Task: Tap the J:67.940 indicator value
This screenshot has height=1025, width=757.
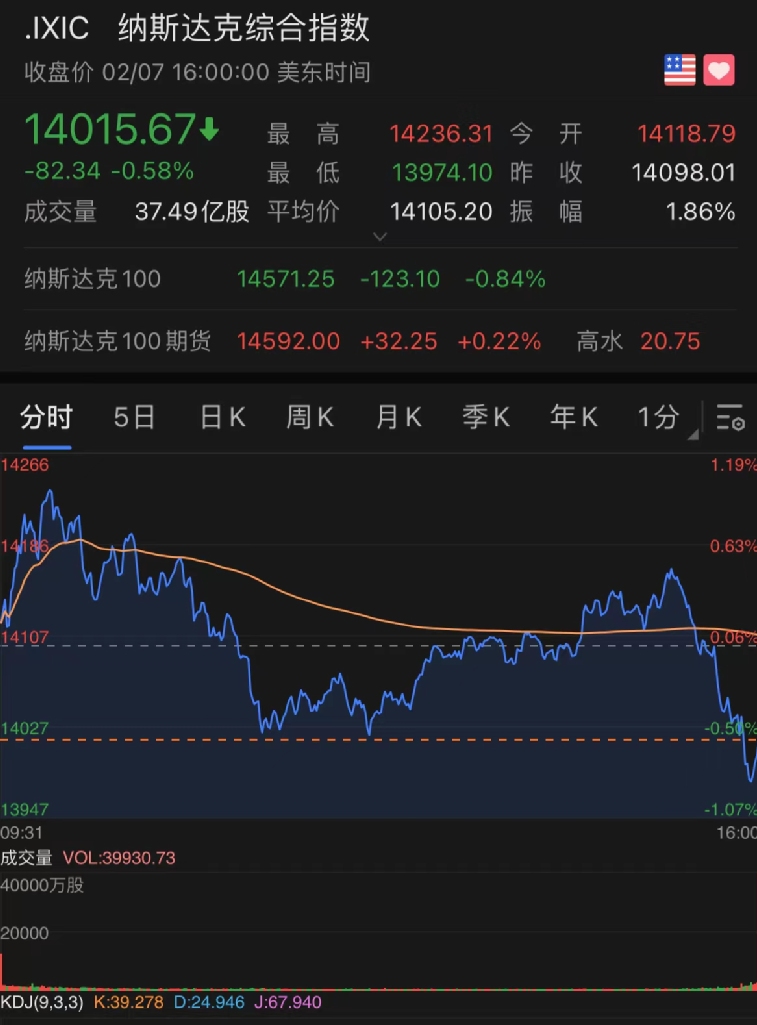Action: tap(288, 1002)
